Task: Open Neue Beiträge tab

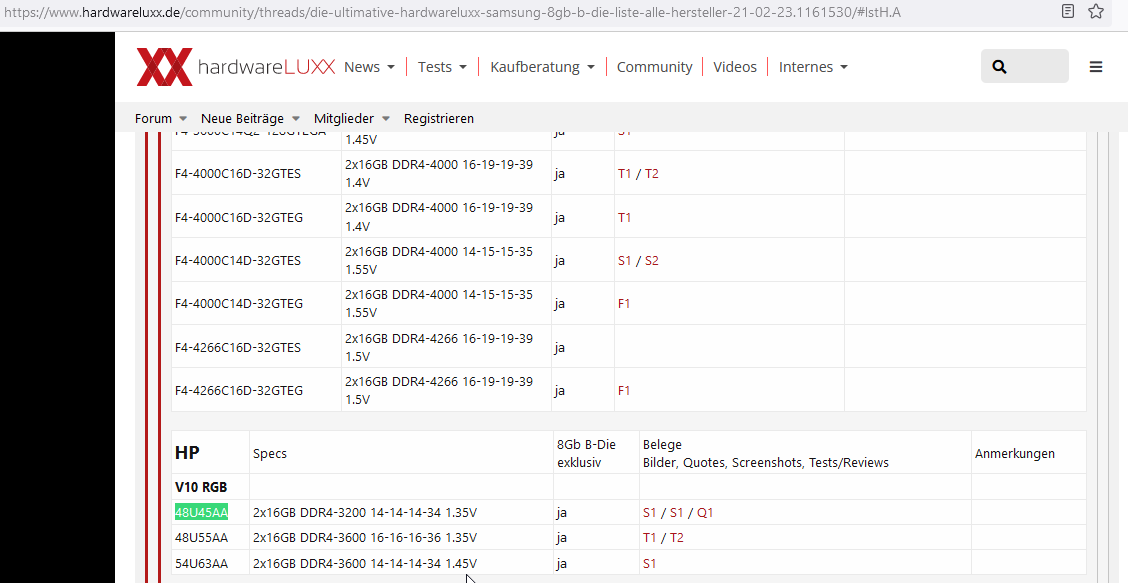Action: coord(242,119)
